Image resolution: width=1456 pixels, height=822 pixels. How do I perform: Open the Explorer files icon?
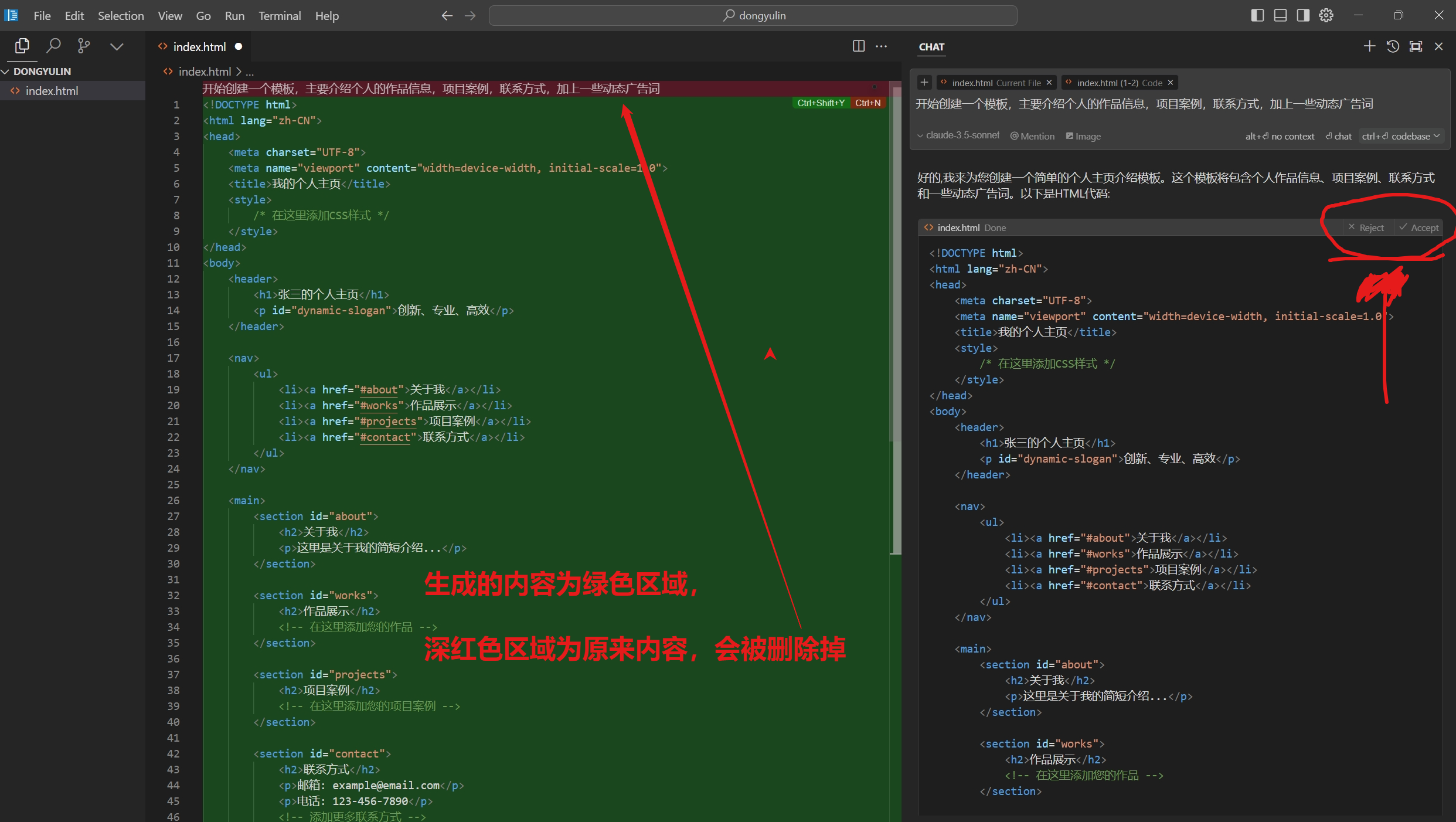pyautogui.click(x=22, y=46)
